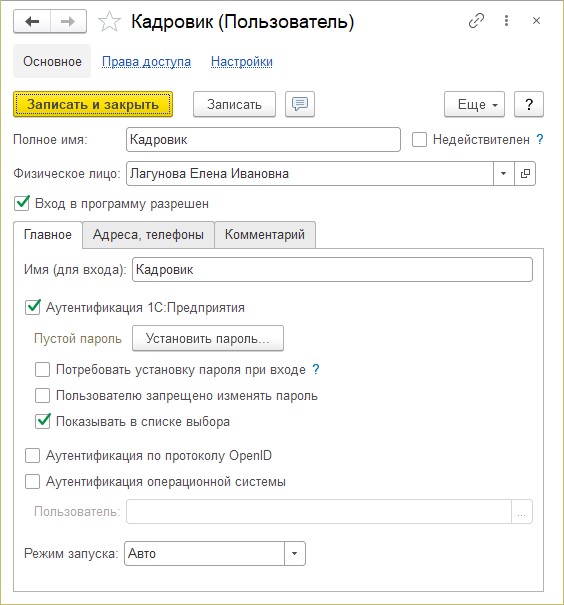Open the three-dots window menu

(x=506, y=21)
